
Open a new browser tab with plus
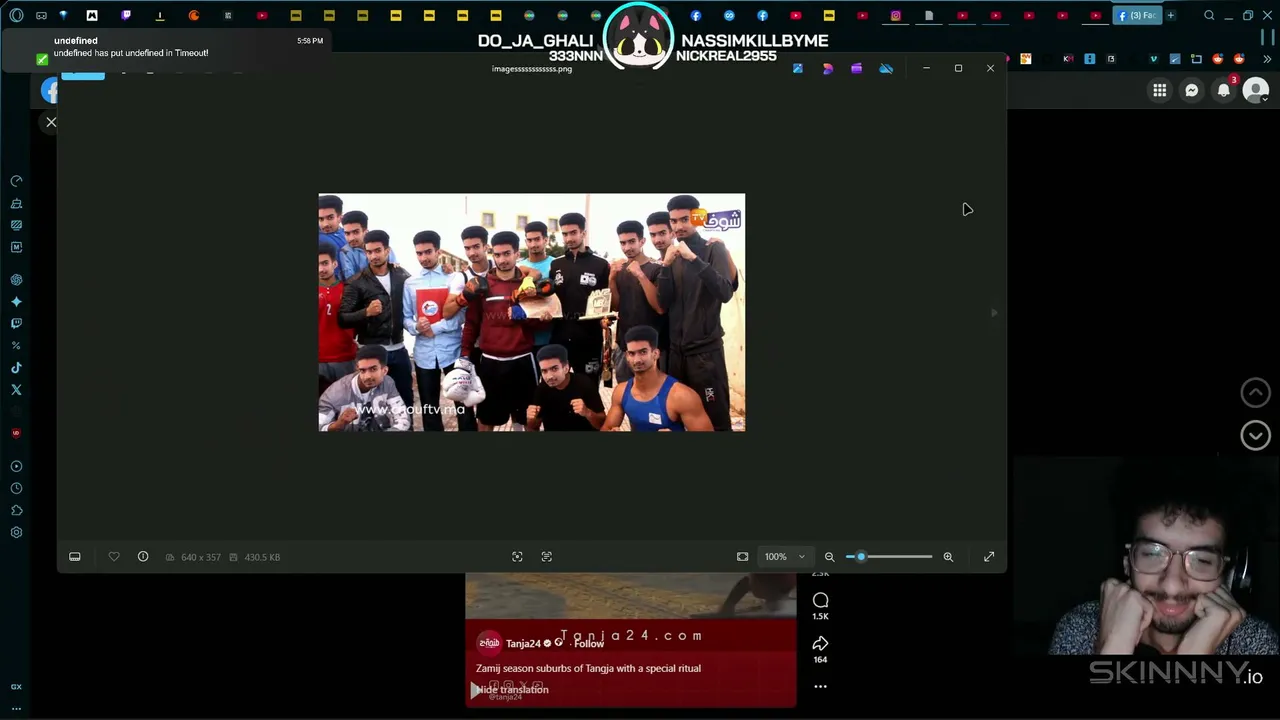click(x=1170, y=15)
